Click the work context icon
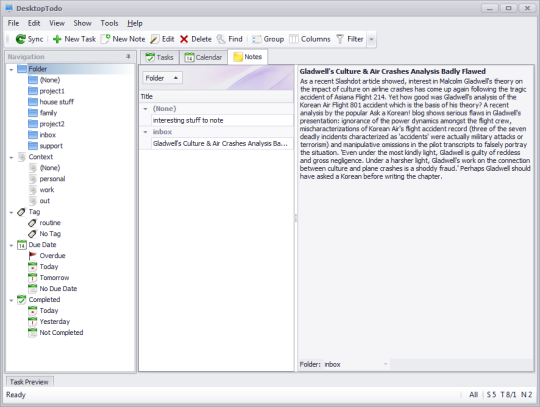540x407 pixels. (33, 190)
